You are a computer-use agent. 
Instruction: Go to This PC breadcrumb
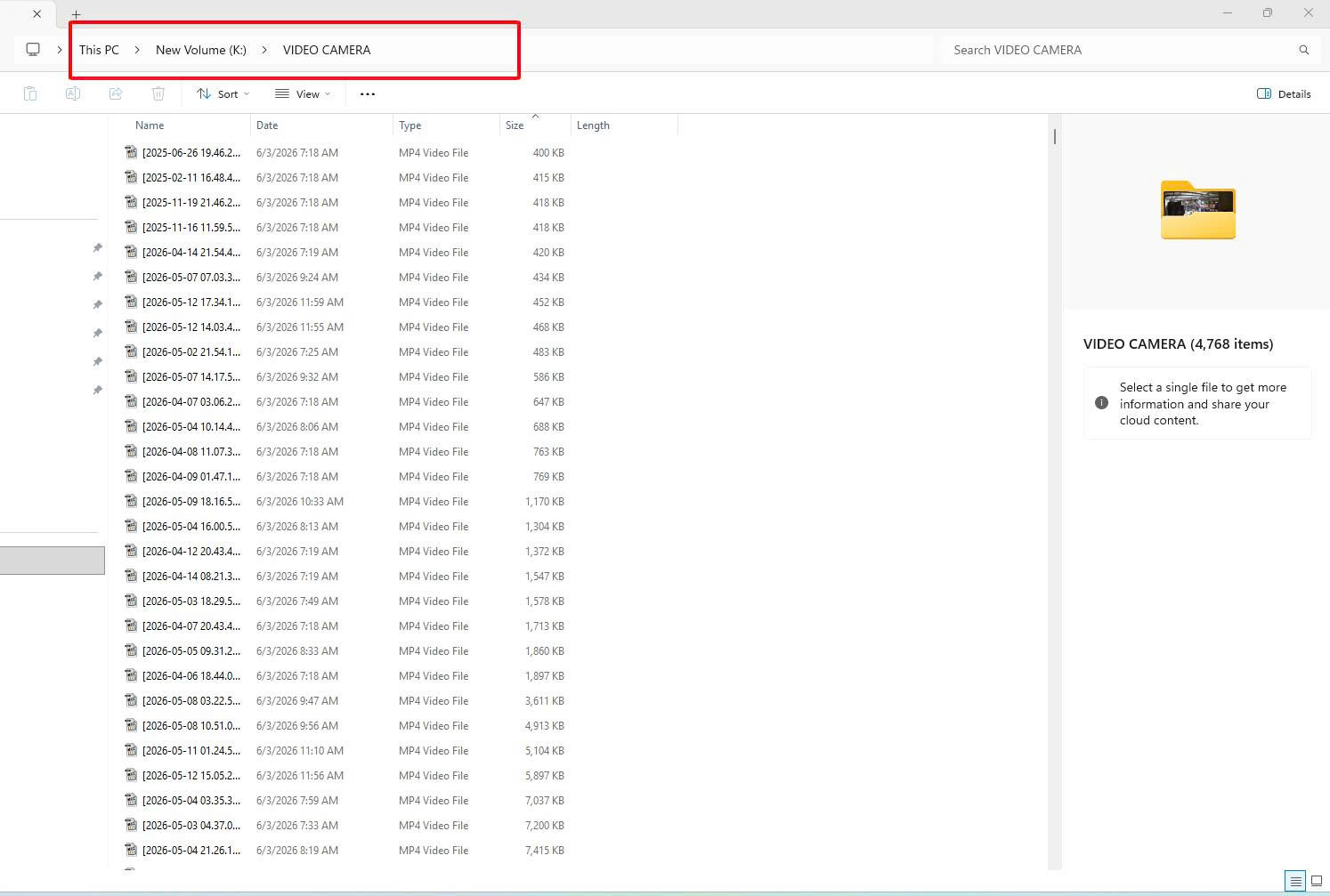pyautogui.click(x=99, y=50)
